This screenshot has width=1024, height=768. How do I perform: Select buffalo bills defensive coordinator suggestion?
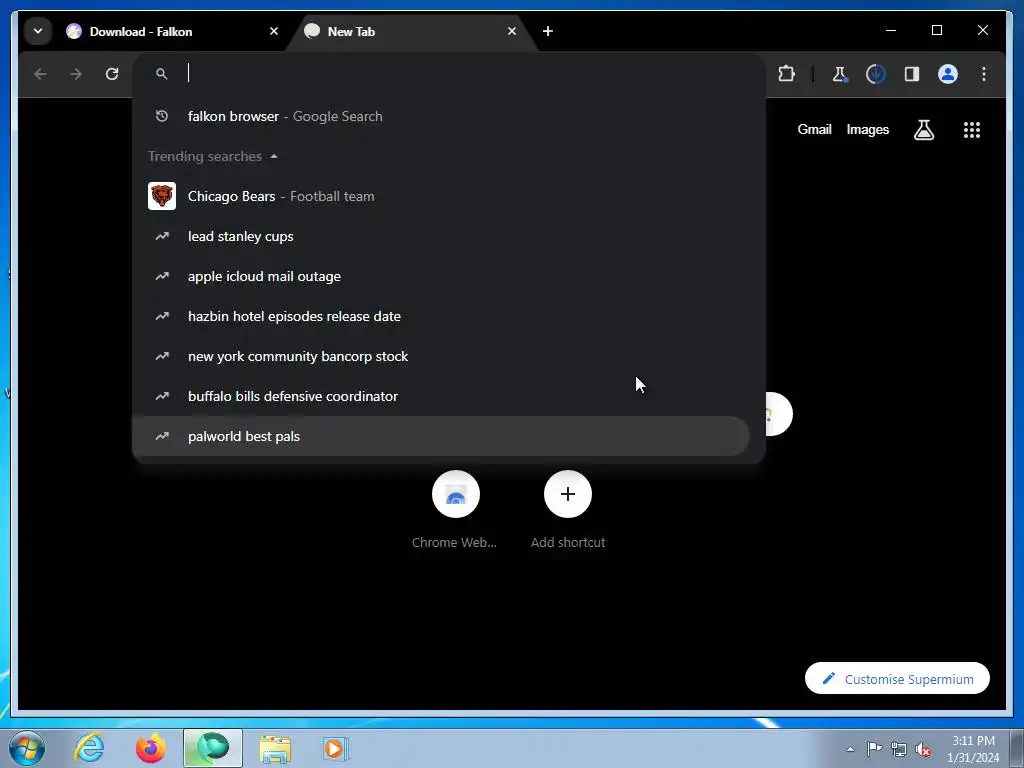441,396
